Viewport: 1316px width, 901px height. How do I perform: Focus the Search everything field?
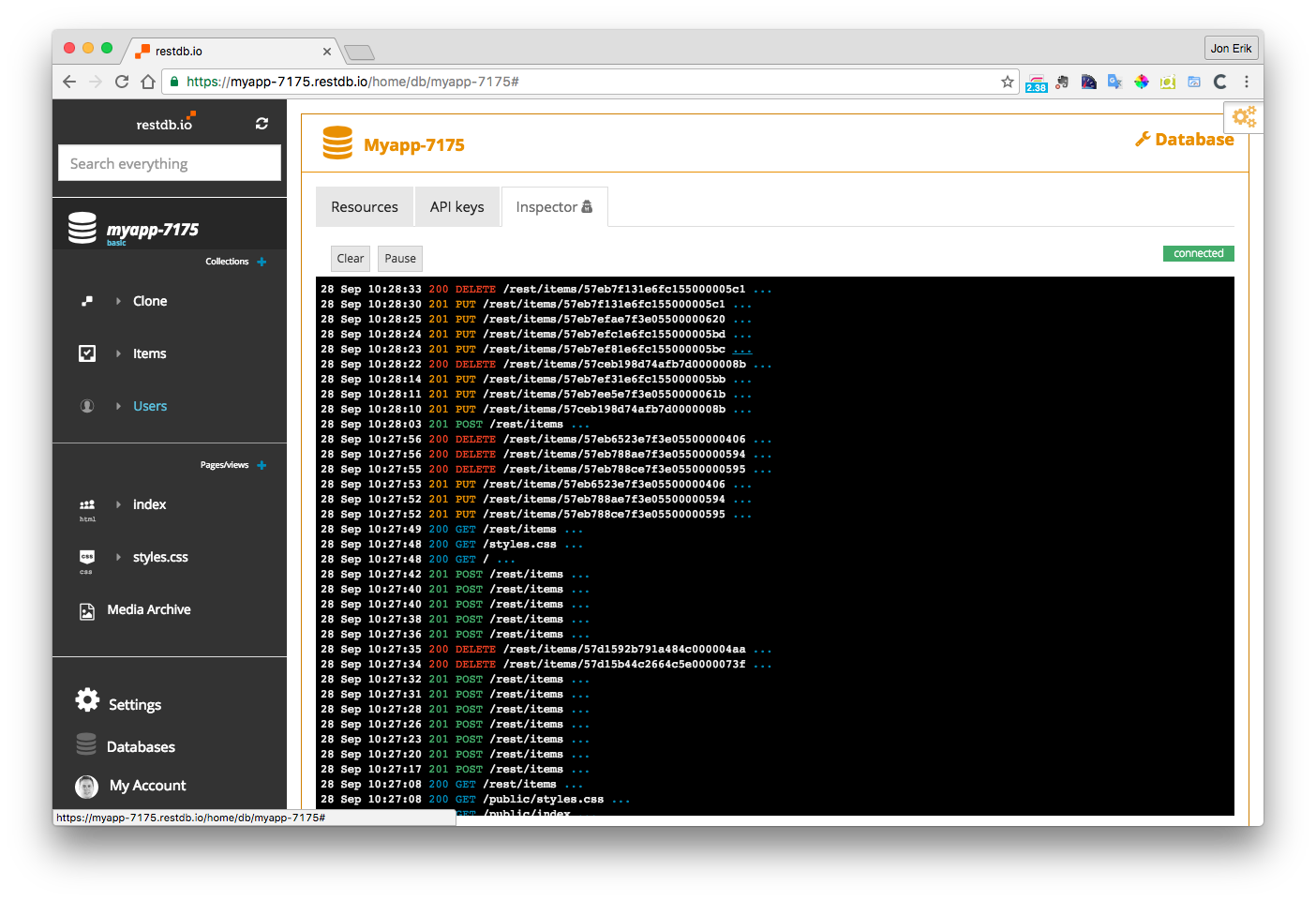170,163
